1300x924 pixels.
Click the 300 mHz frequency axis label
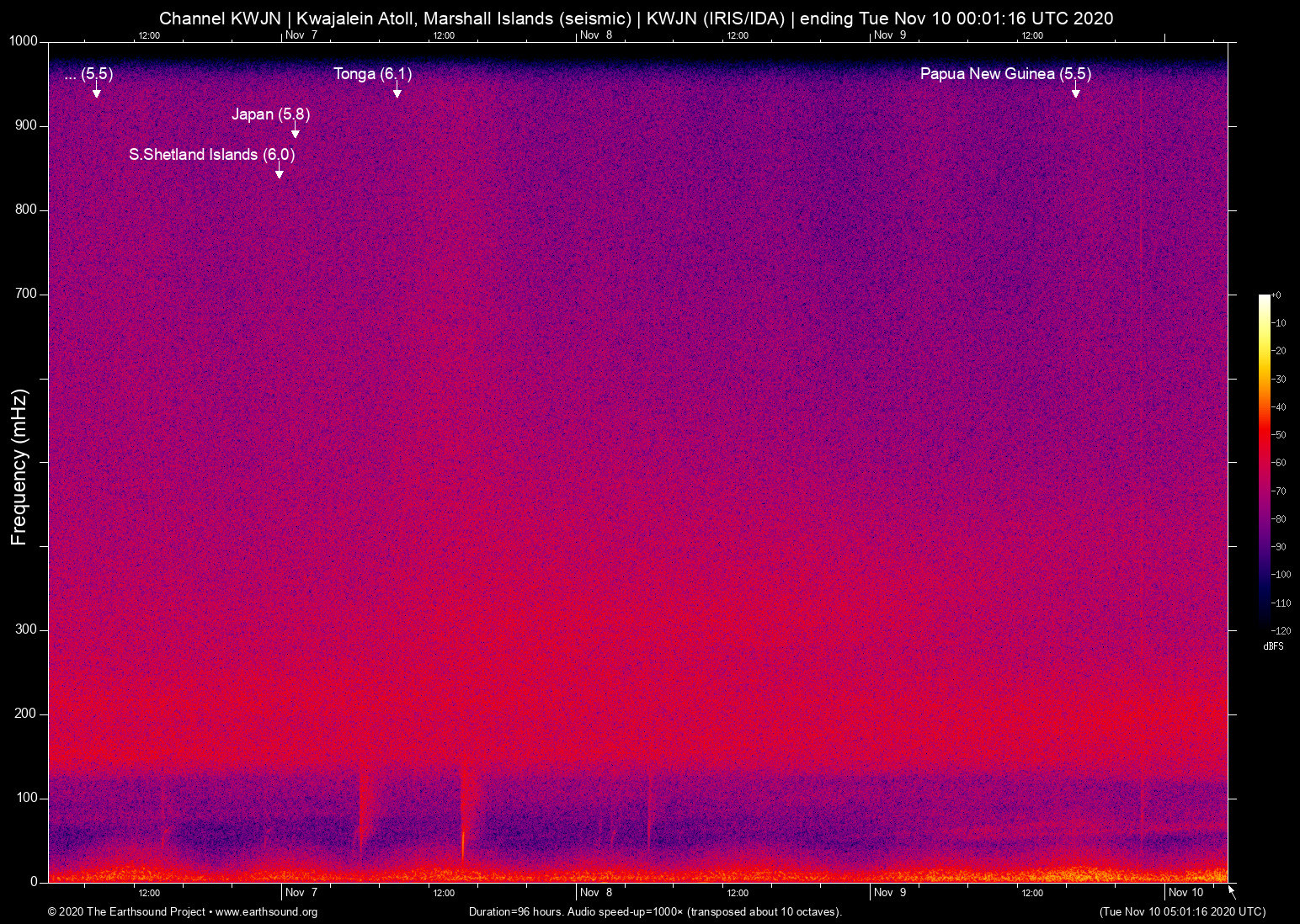click(x=26, y=629)
